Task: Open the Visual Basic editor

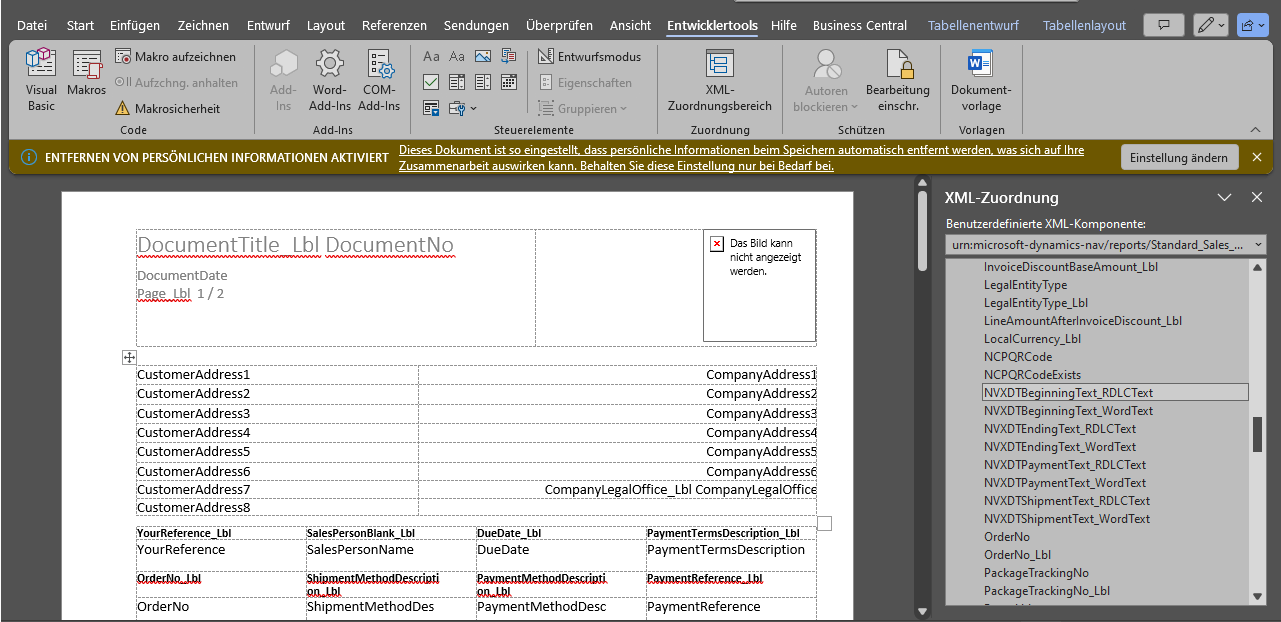Action: pyautogui.click(x=41, y=80)
